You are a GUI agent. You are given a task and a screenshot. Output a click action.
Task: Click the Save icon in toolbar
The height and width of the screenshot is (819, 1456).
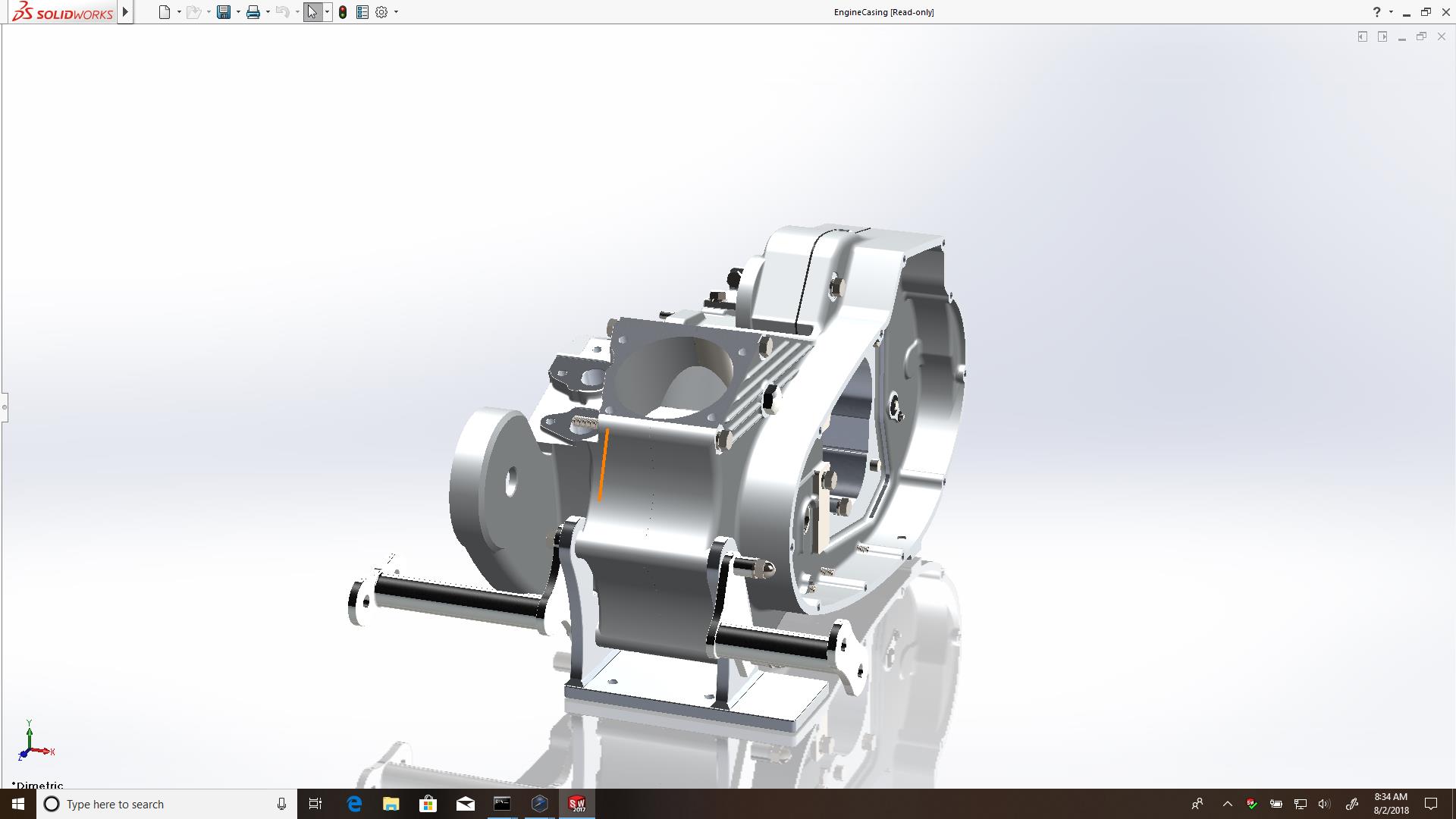[224, 12]
